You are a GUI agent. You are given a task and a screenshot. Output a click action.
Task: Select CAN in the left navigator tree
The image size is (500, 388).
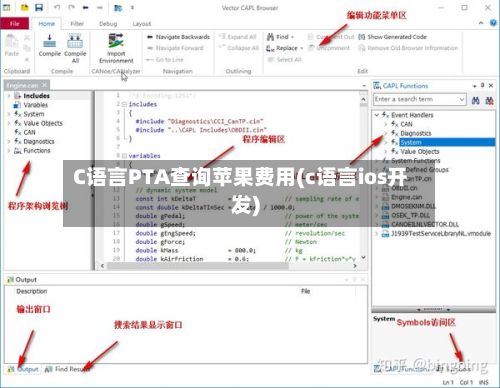(x=29, y=132)
